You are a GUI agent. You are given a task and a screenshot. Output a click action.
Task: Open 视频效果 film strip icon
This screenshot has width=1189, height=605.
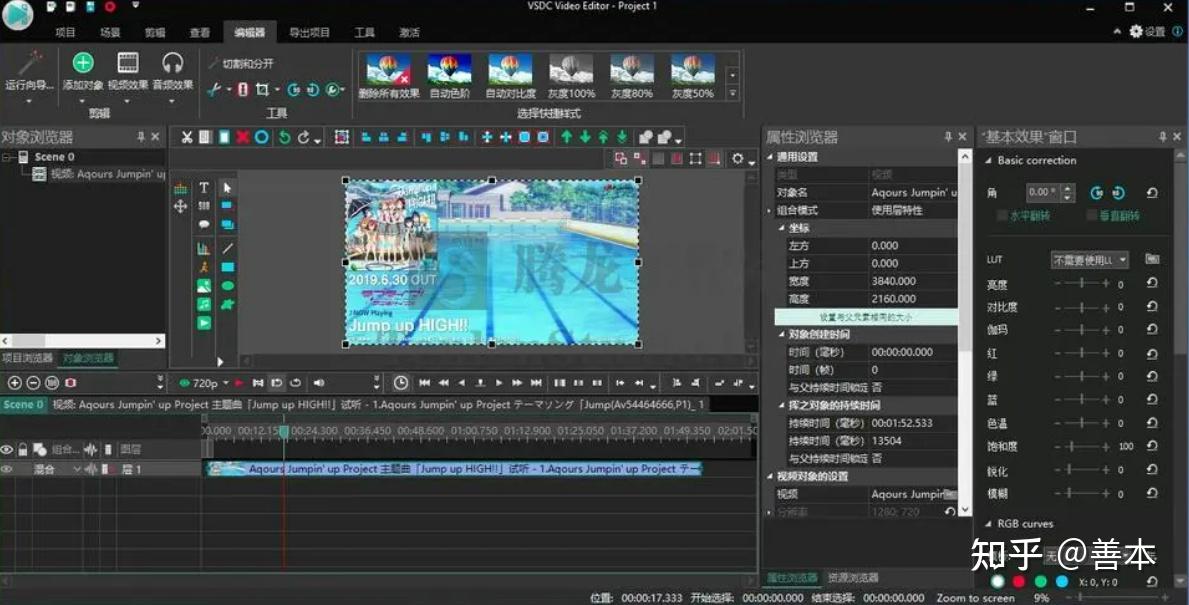coord(127,63)
